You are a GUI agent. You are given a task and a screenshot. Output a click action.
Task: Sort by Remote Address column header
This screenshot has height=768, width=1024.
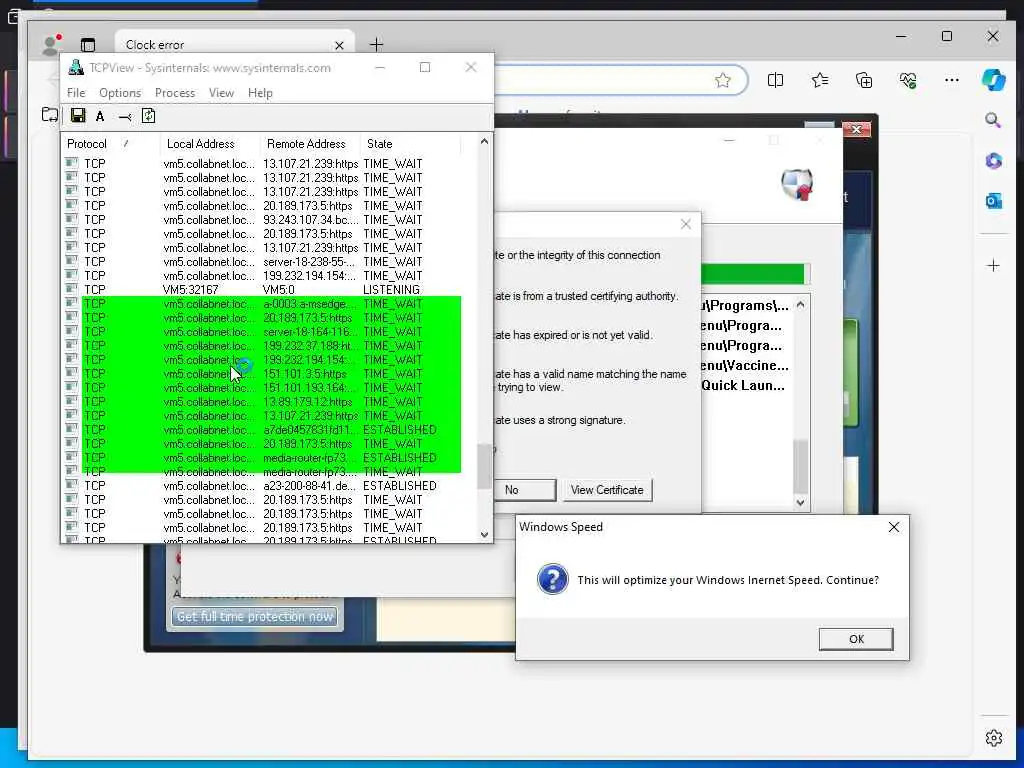click(x=310, y=144)
